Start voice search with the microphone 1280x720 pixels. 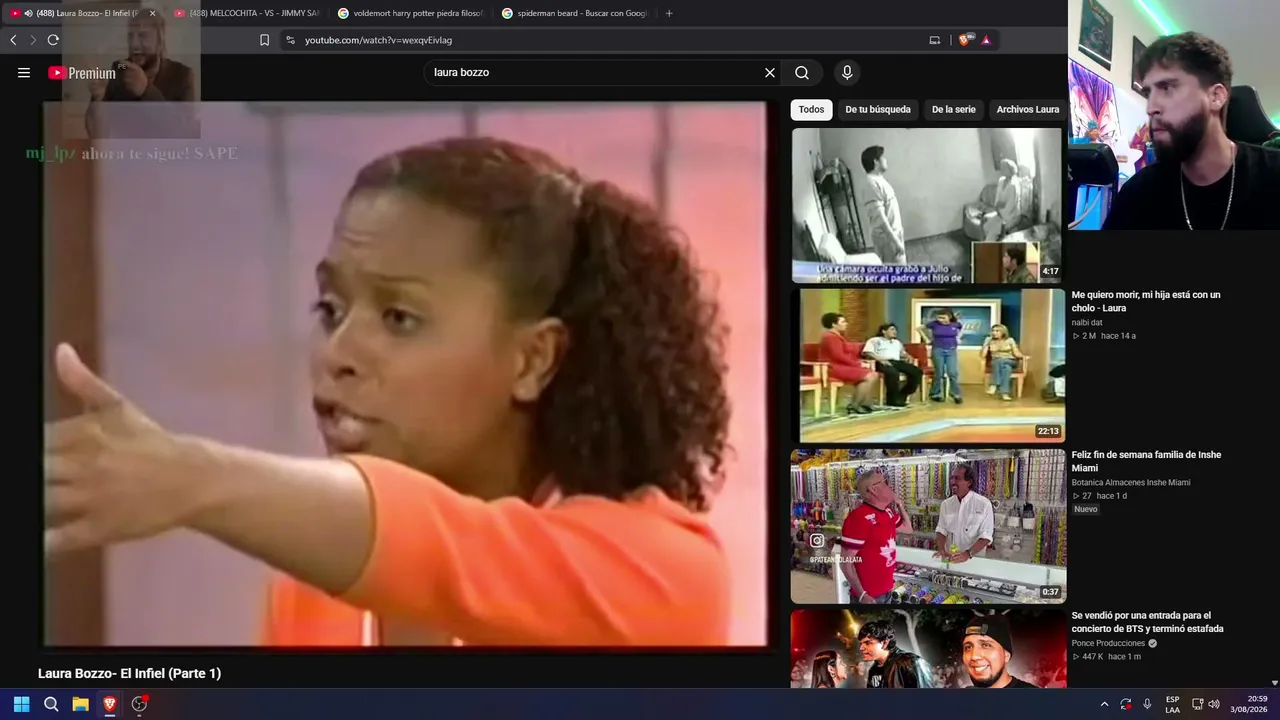[x=847, y=73]
